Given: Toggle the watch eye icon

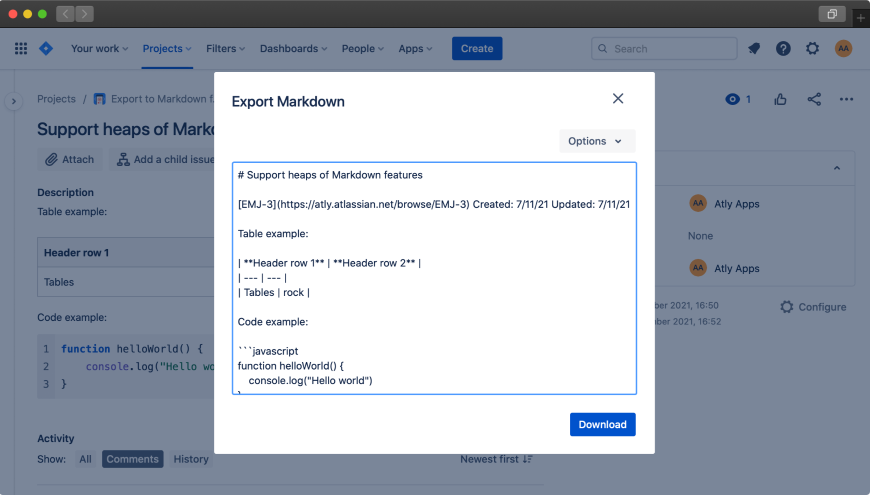Looking at the screenshot, I should click(732, 99).
